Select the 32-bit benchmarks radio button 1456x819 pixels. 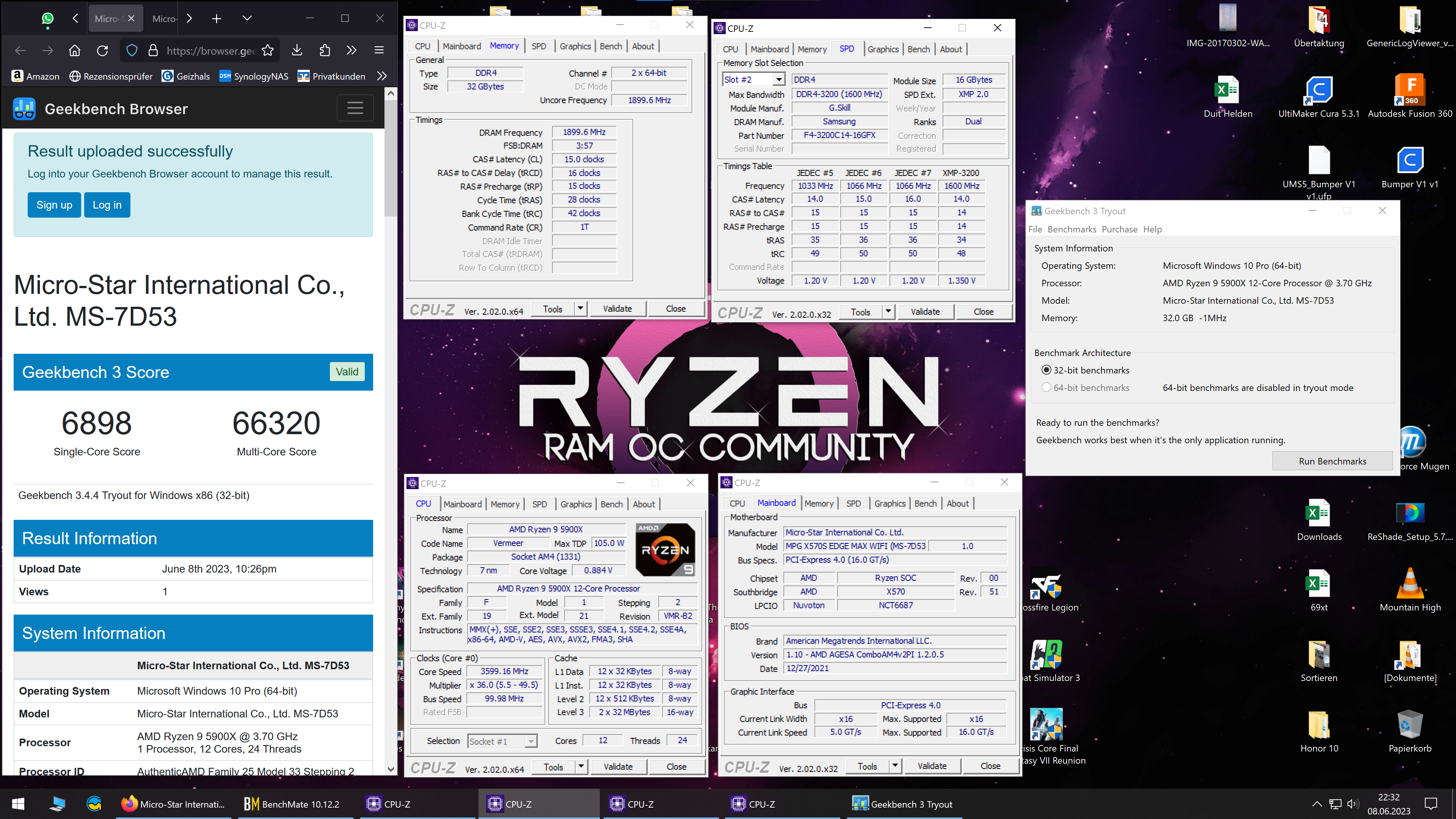click(x=1046, y=370)
